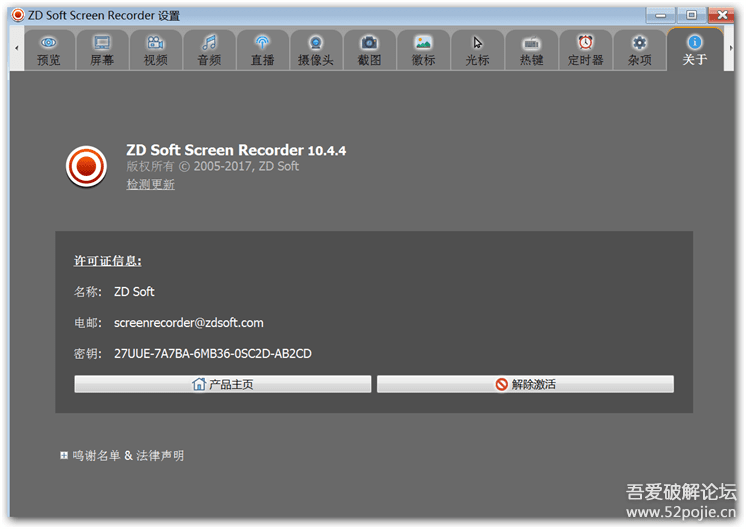Click the 检测更新 check update link

pos(150,184)
